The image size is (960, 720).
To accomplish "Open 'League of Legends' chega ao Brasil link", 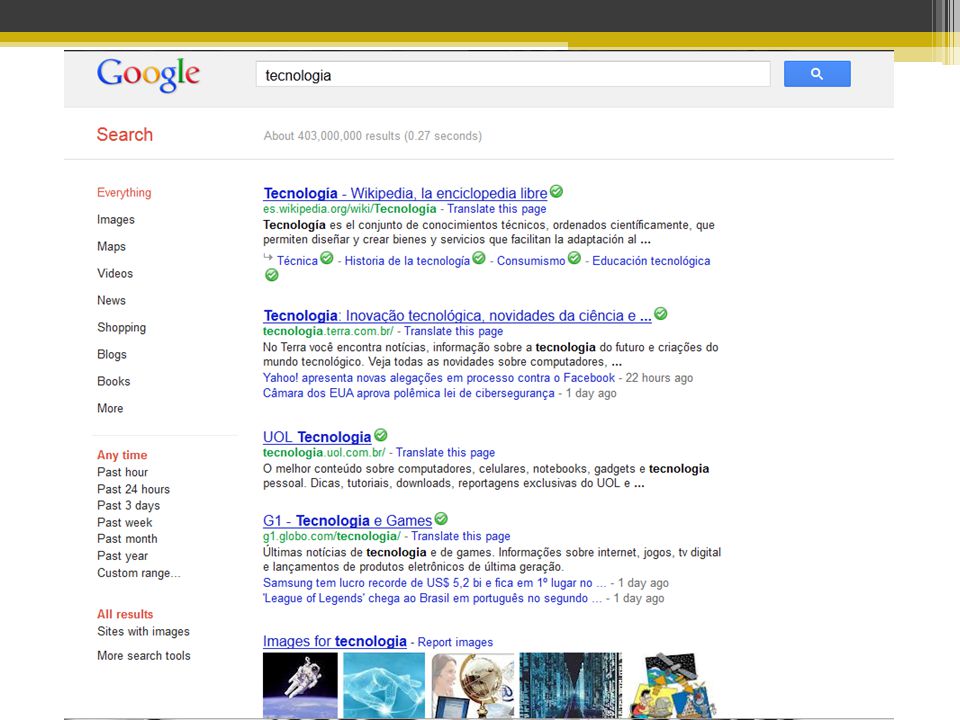I will click(432, 598).
